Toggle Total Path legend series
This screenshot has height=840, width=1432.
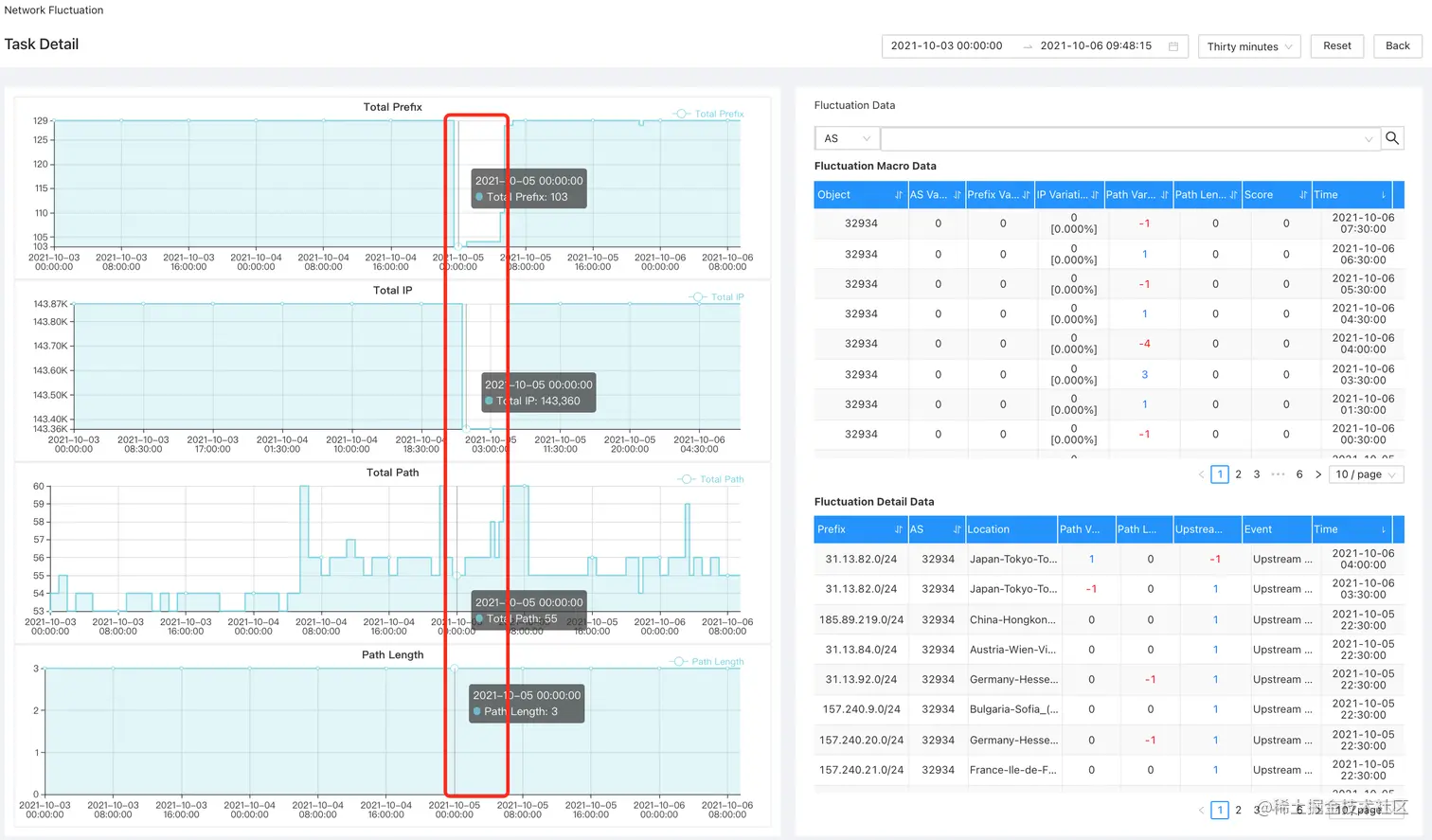pyautogui.click(x=710, y=479)
